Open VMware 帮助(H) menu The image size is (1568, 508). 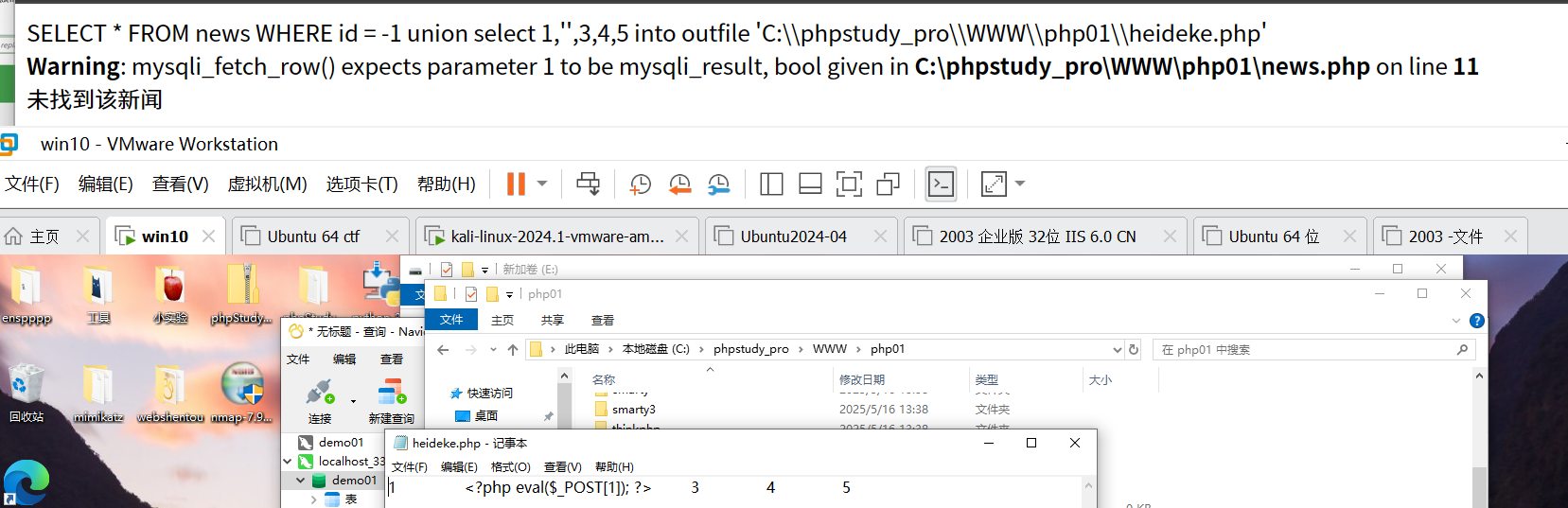pyautogui.click(x=447, y=184)
